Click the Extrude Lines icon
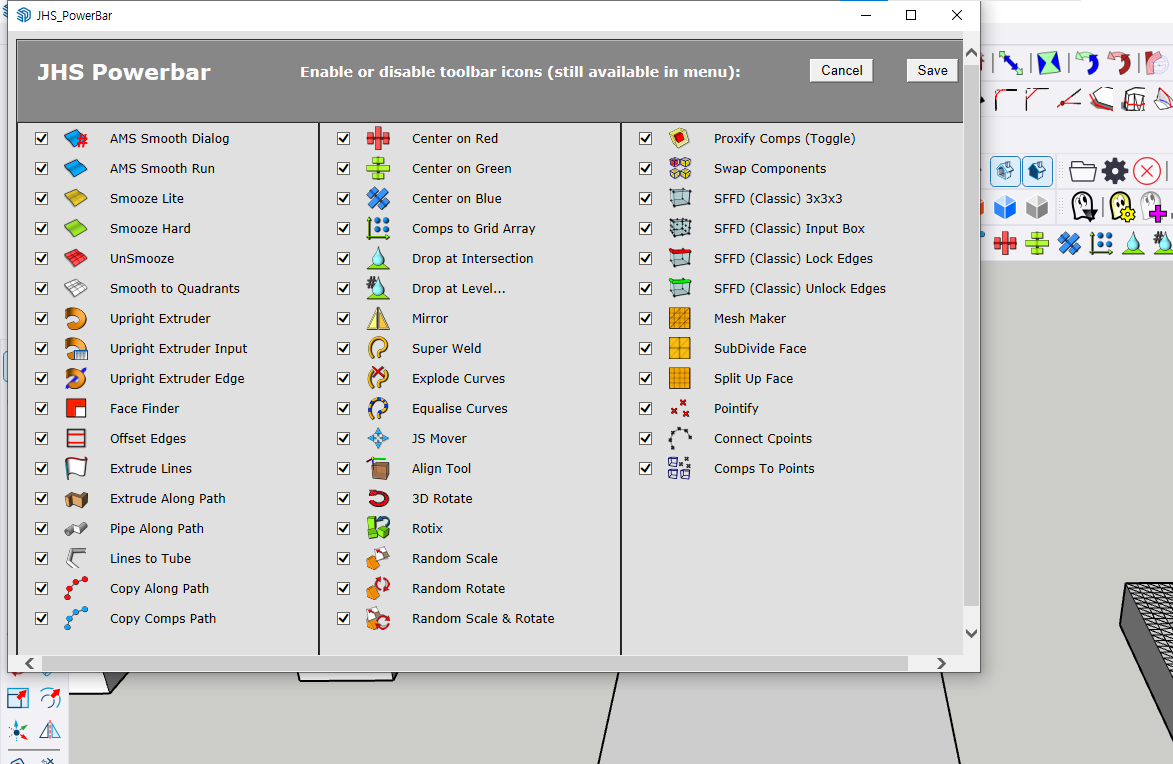This screenshot has width=1173, height=764. coord(76,468)
